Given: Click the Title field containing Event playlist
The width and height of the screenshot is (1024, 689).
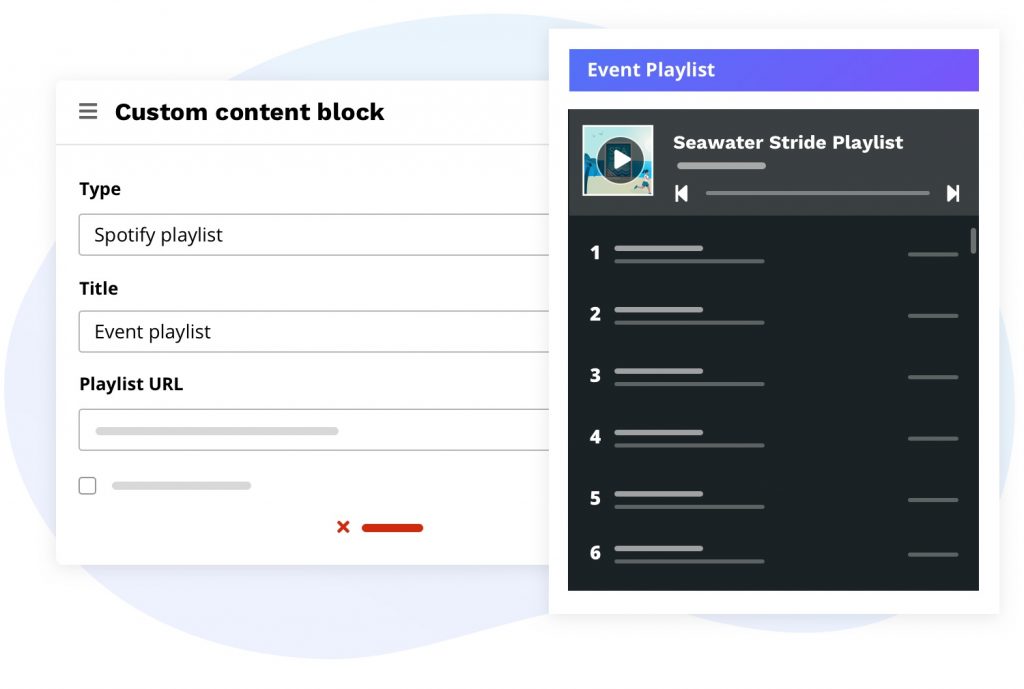Looking at the screenshot, I should [314, 332].
